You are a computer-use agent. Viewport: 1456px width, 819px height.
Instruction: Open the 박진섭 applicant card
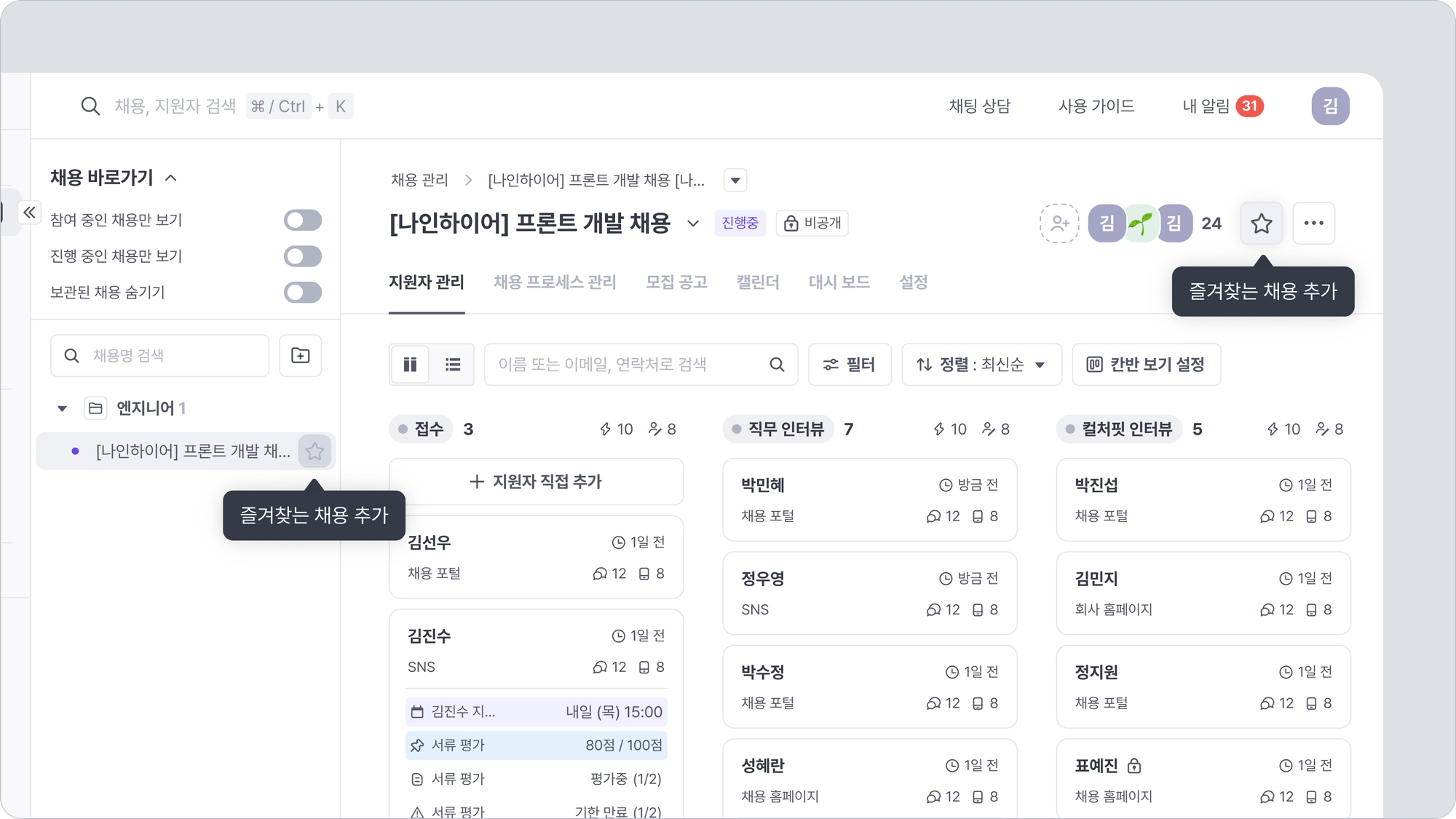click(x=1203, y=499)
